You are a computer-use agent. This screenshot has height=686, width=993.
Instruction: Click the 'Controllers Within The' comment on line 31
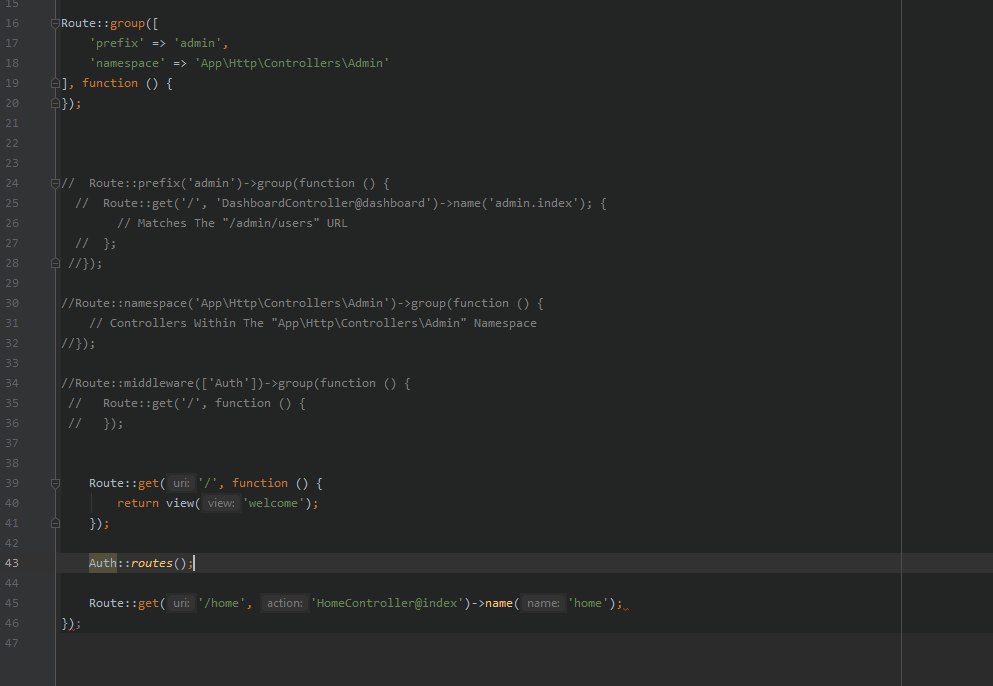[x=186, y=323]
